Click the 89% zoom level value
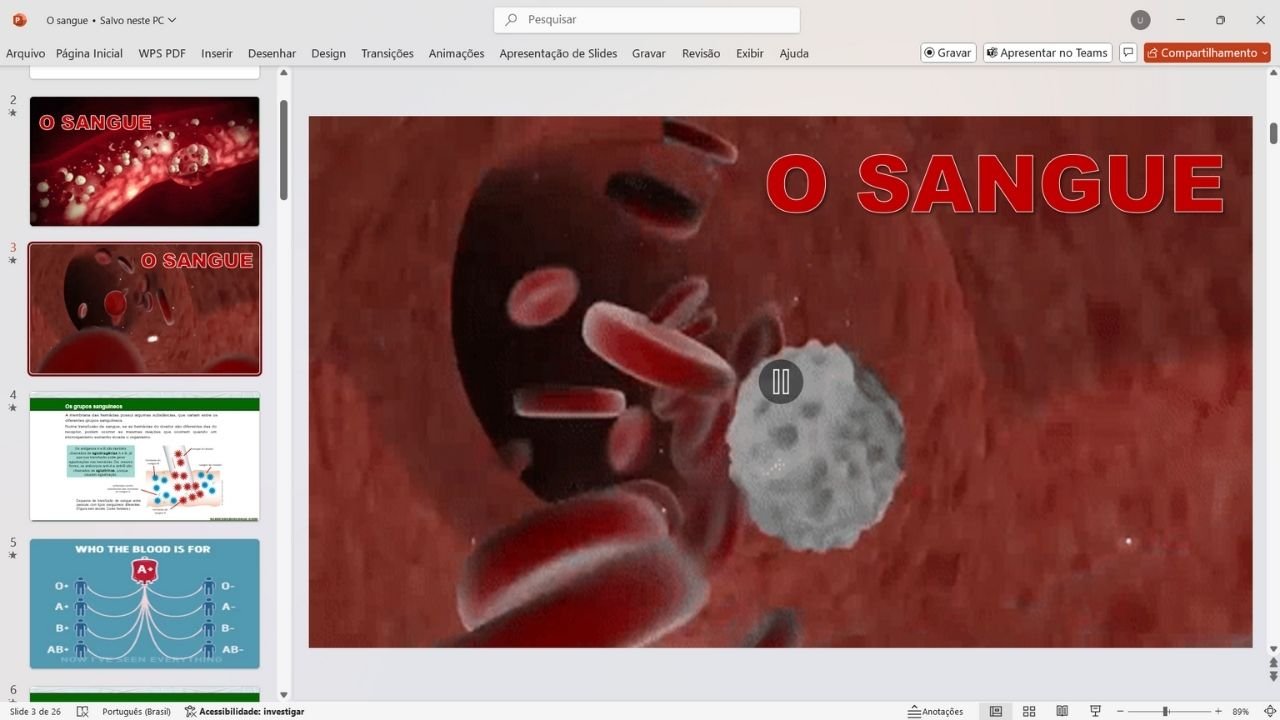This screenshot has height=720, width=1280. pos(1240,711)
